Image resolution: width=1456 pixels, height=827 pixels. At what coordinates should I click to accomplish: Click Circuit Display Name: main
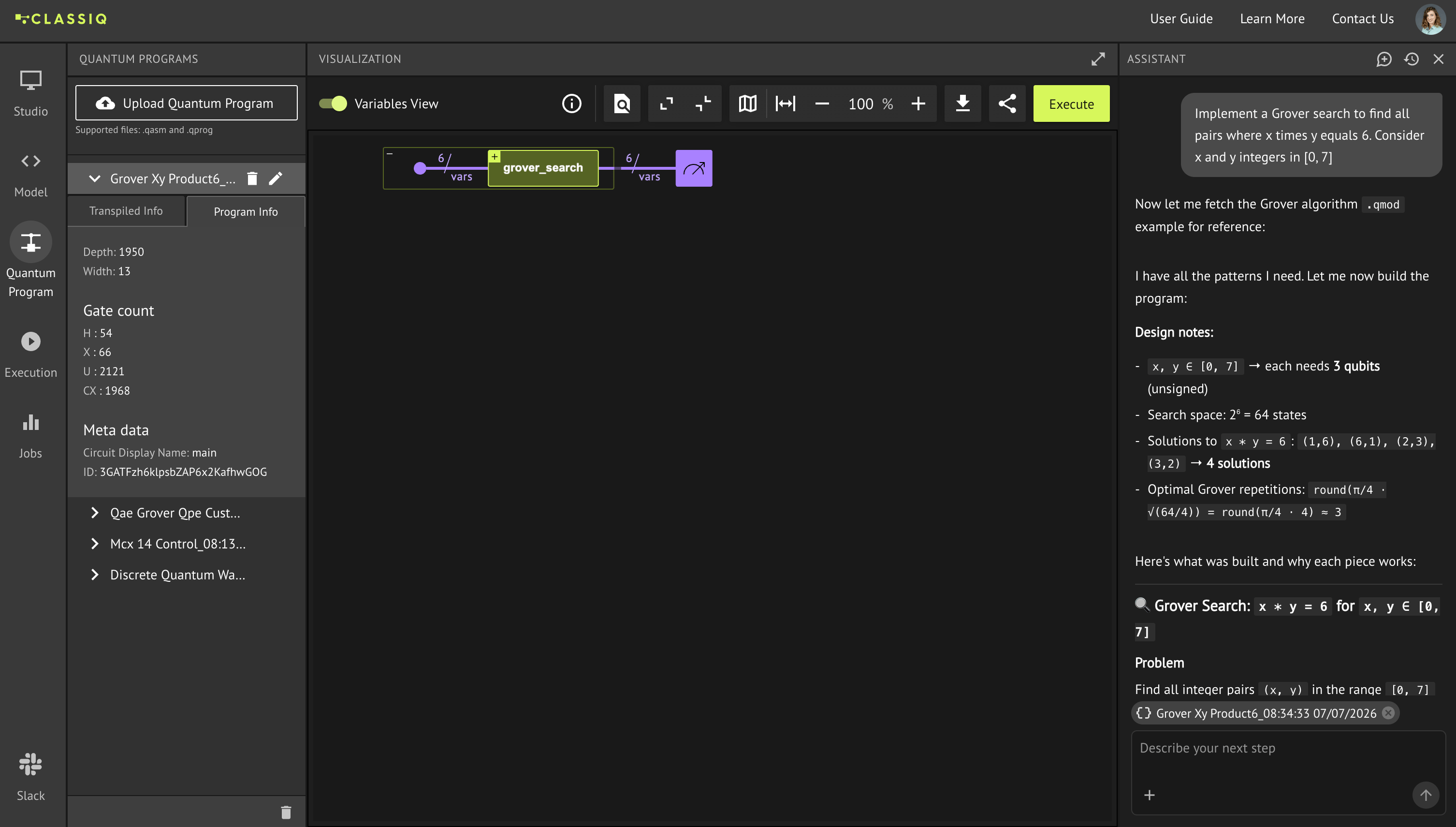tap(150, 453)
